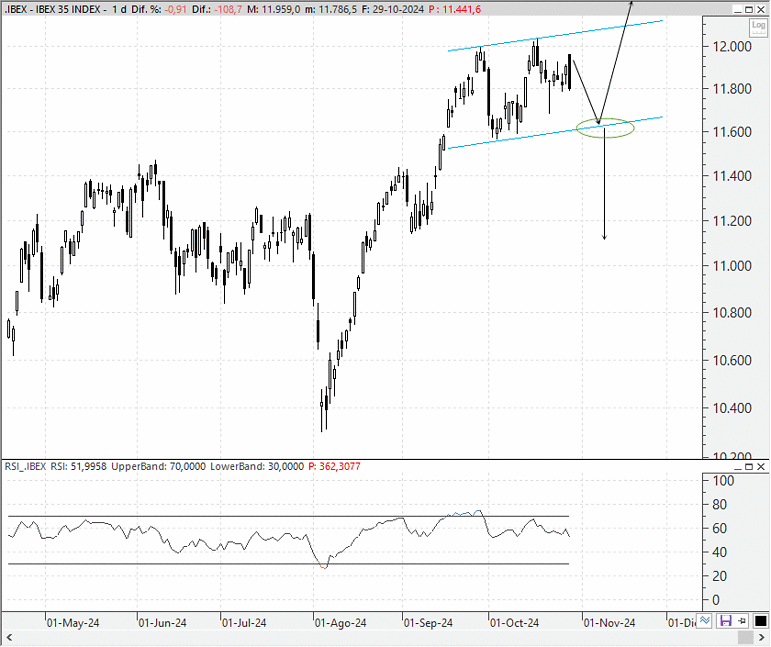Image resolution: width=771 pixels, height=647 pixels.
Task: Click the 'RSI: 51,9958' value
Action: 78,466
